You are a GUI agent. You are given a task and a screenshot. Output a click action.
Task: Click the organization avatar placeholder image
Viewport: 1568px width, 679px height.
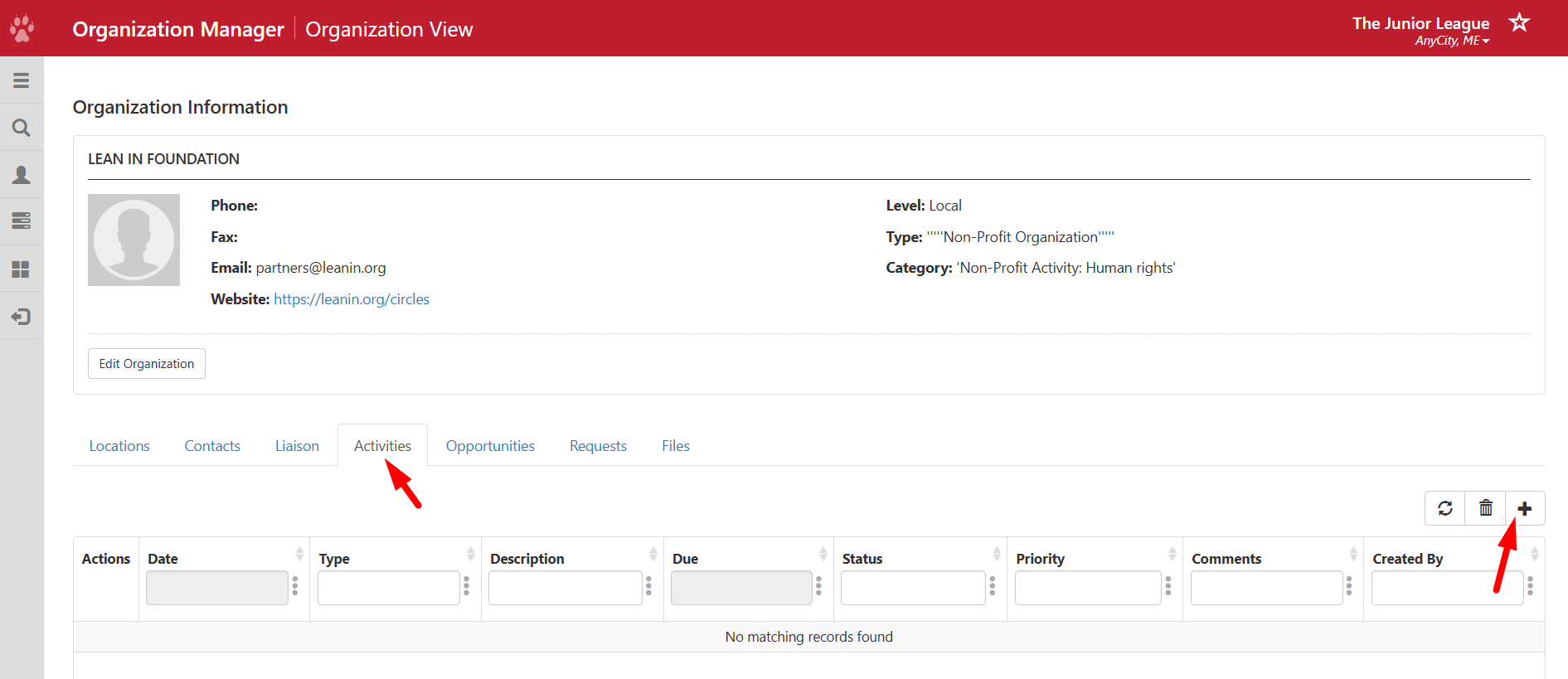click(x=133, y=240)
